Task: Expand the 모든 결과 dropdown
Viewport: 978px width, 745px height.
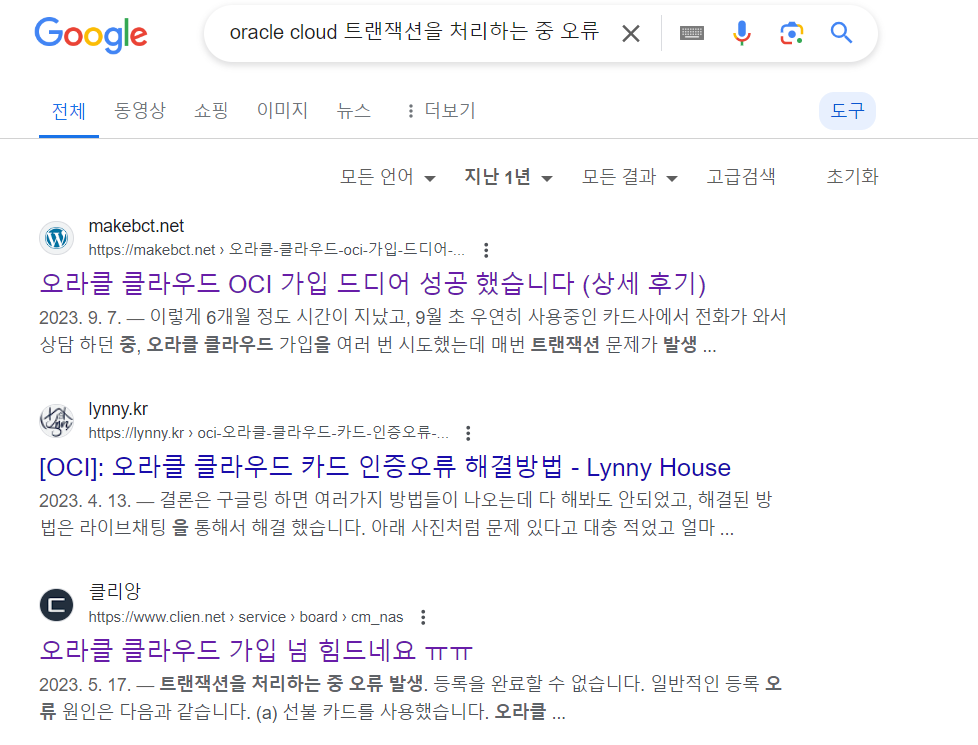Action: [629, 177]
